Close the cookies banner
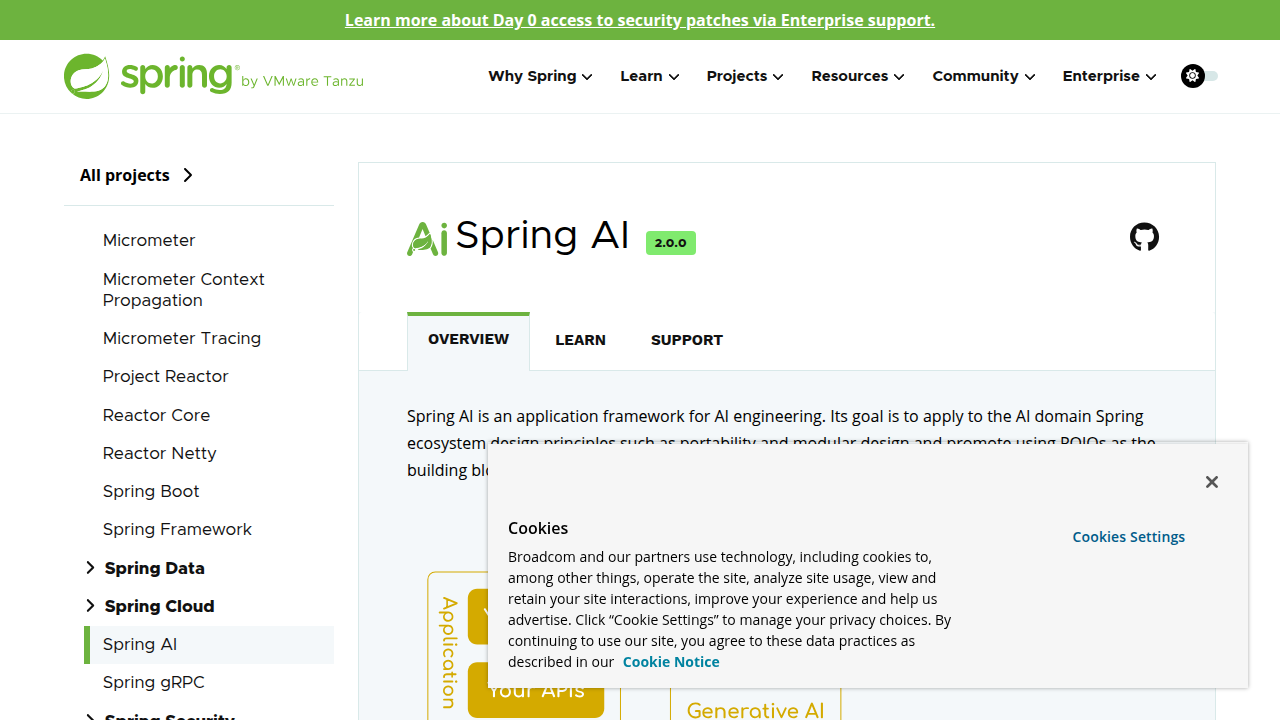 click(x=1211, y=482)
